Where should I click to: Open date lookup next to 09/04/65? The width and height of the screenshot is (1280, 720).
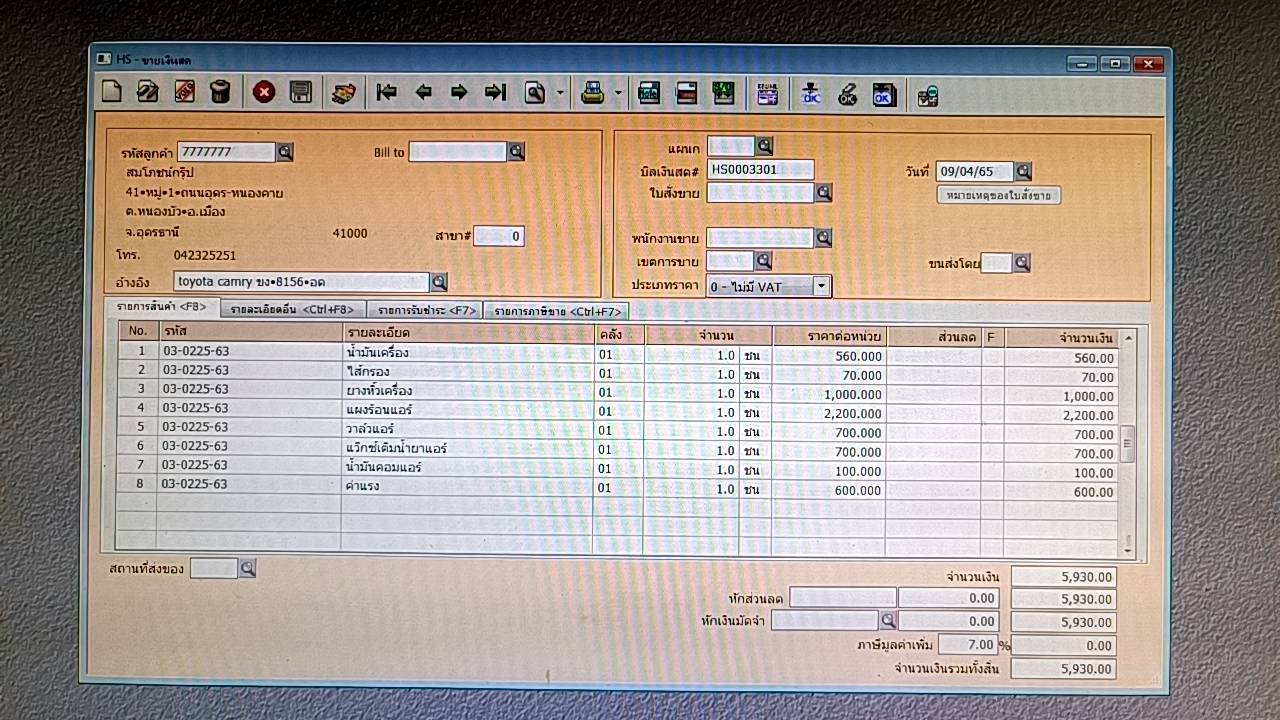1023,171
